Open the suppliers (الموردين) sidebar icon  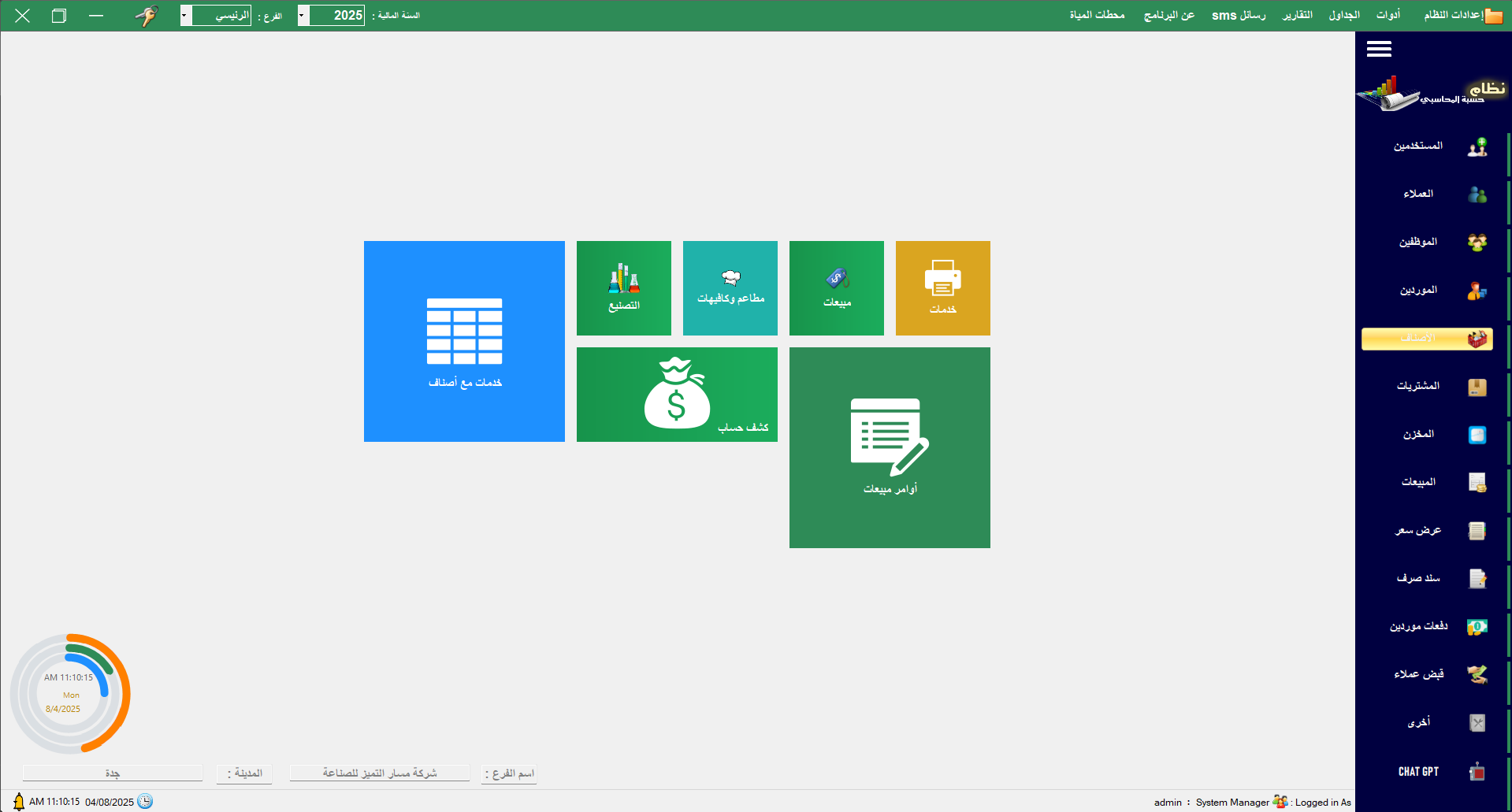point(1477,291)
